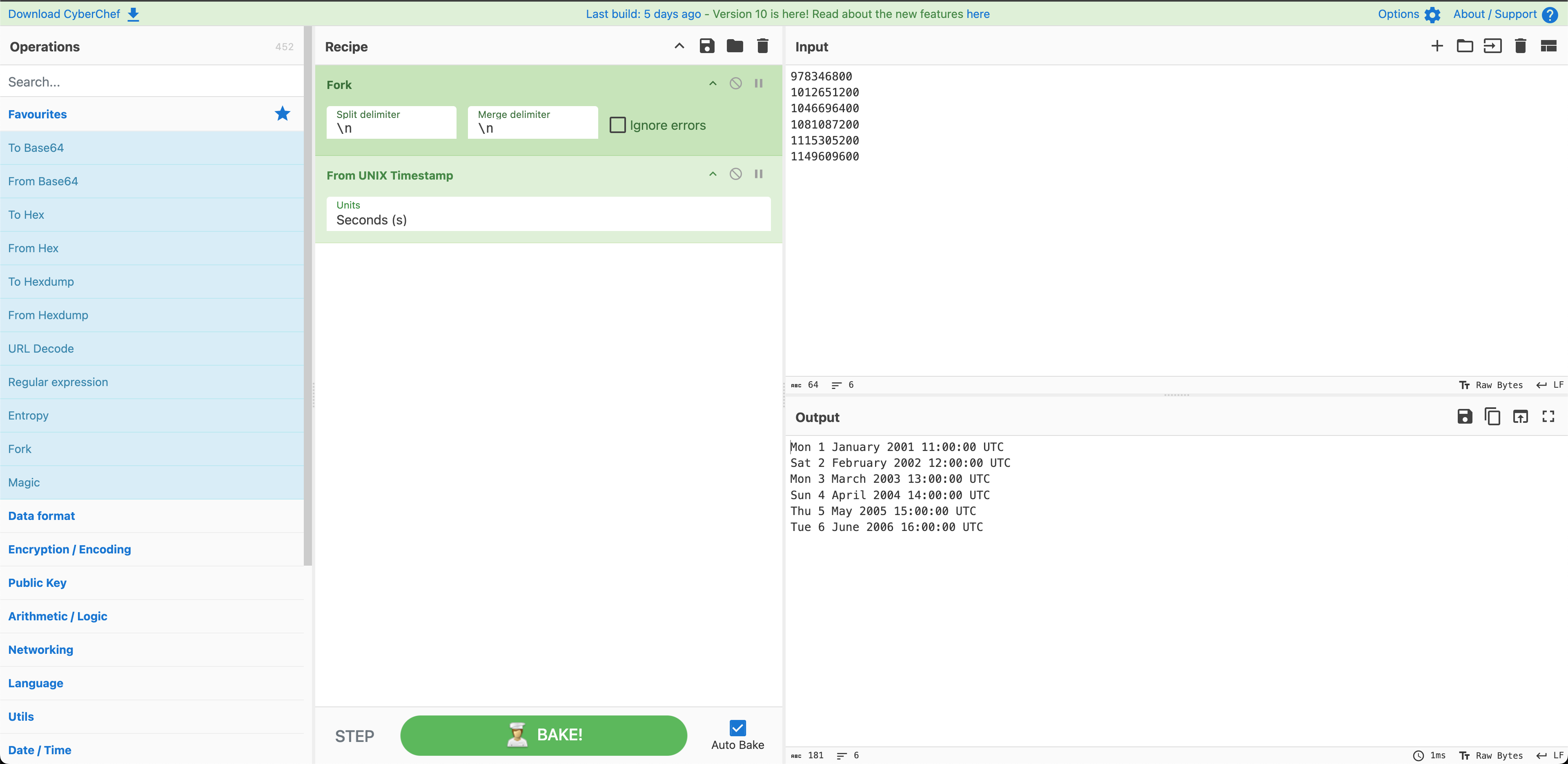Reset the pane layout icon
Screen dimensions: 1568x764
click(x=1548, y=46)
